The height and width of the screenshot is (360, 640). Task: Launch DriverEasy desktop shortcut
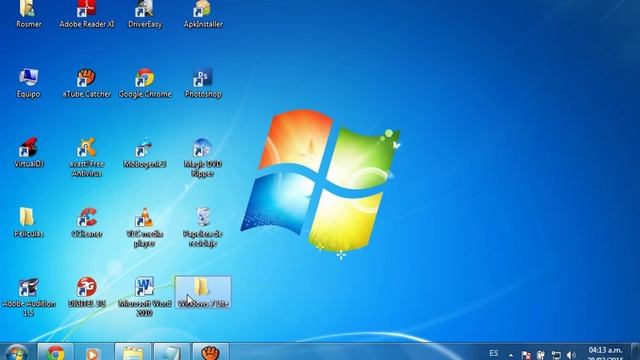pyautogui.click(x=144, y=14)
